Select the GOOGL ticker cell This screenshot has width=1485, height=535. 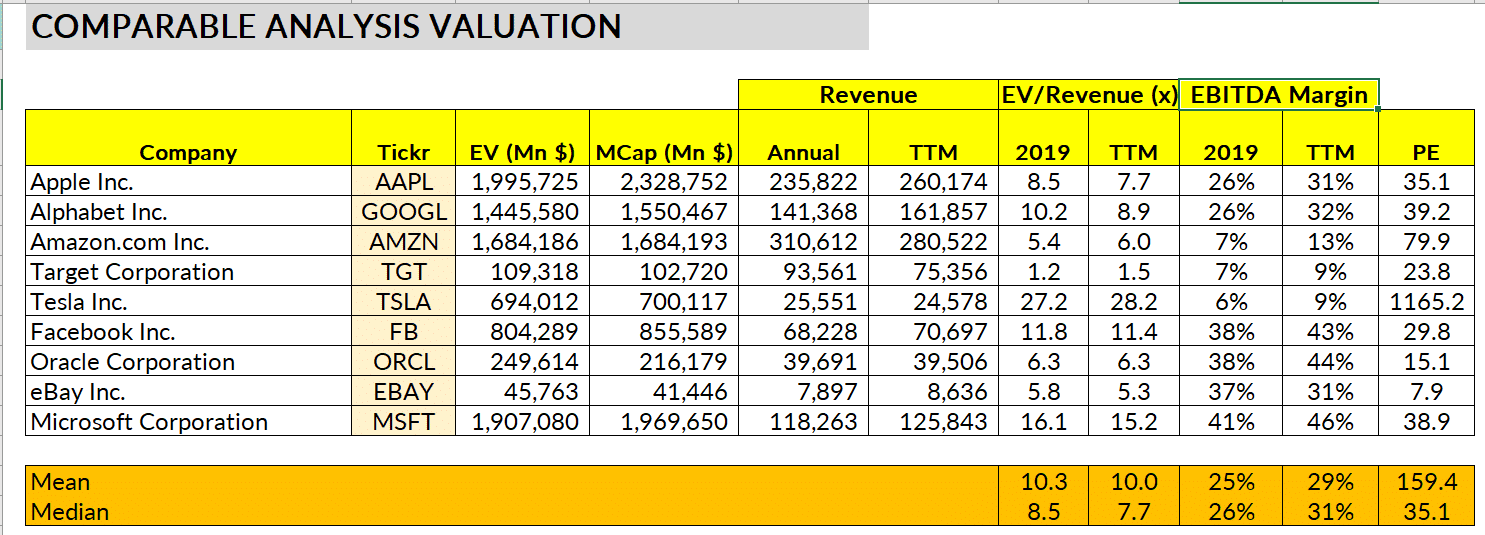click(403, 212)
